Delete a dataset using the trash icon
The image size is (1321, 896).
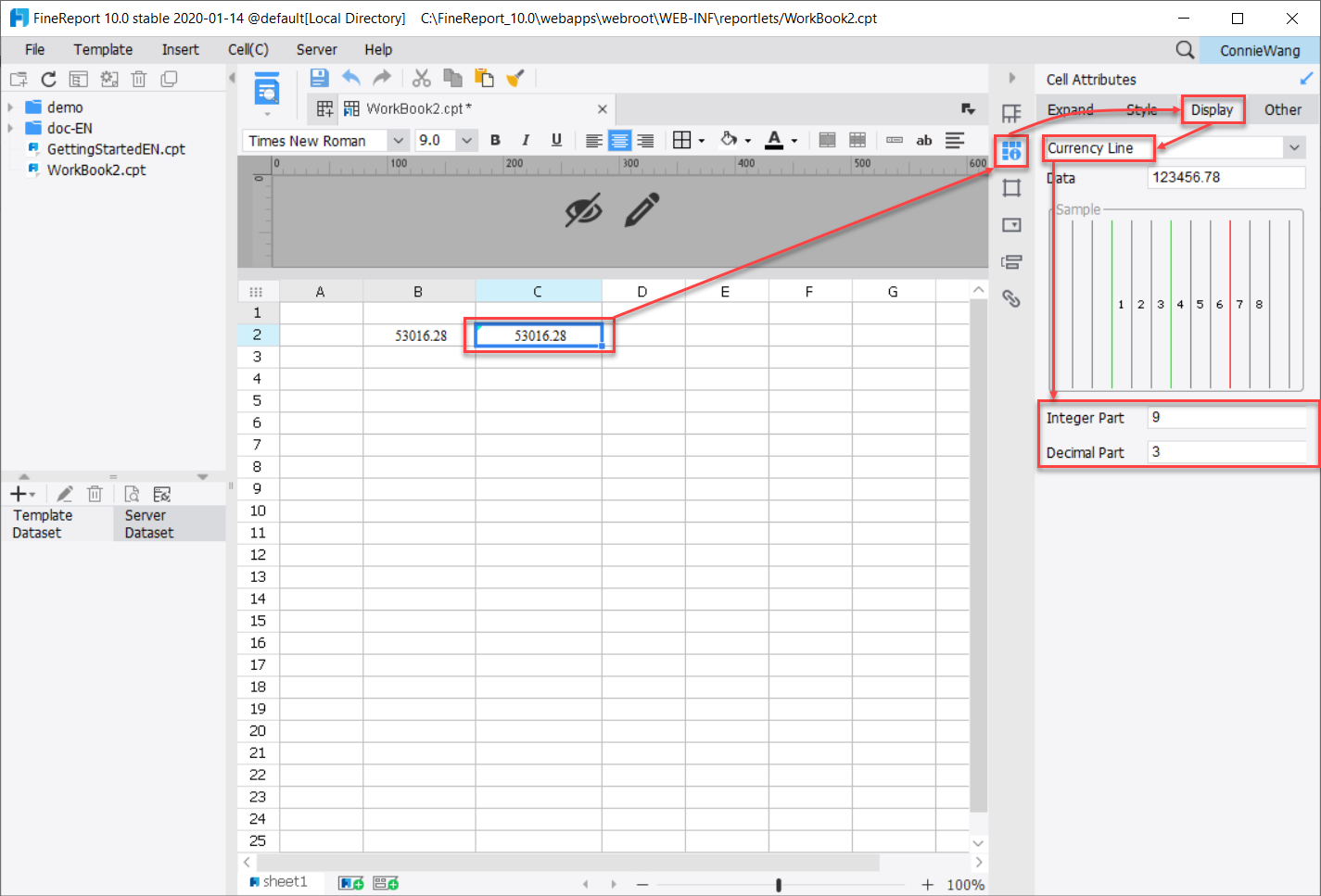tap(95, 493)
